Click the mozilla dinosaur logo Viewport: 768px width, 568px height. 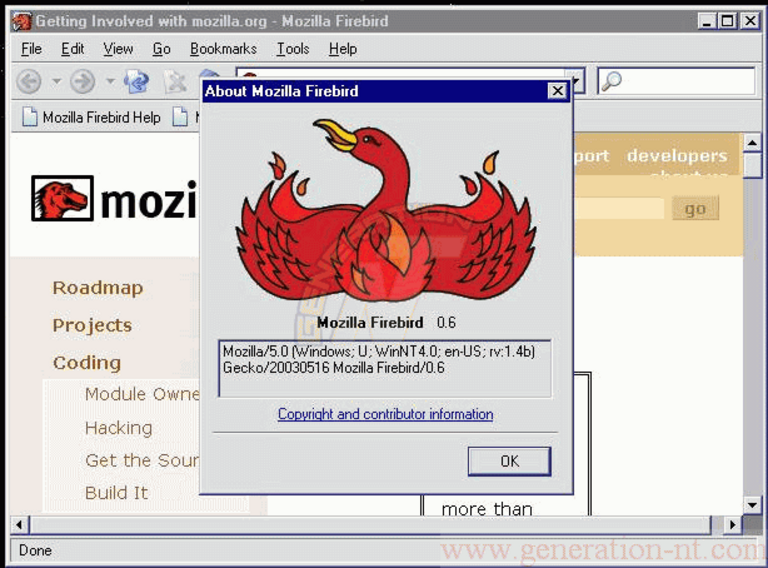62,198
